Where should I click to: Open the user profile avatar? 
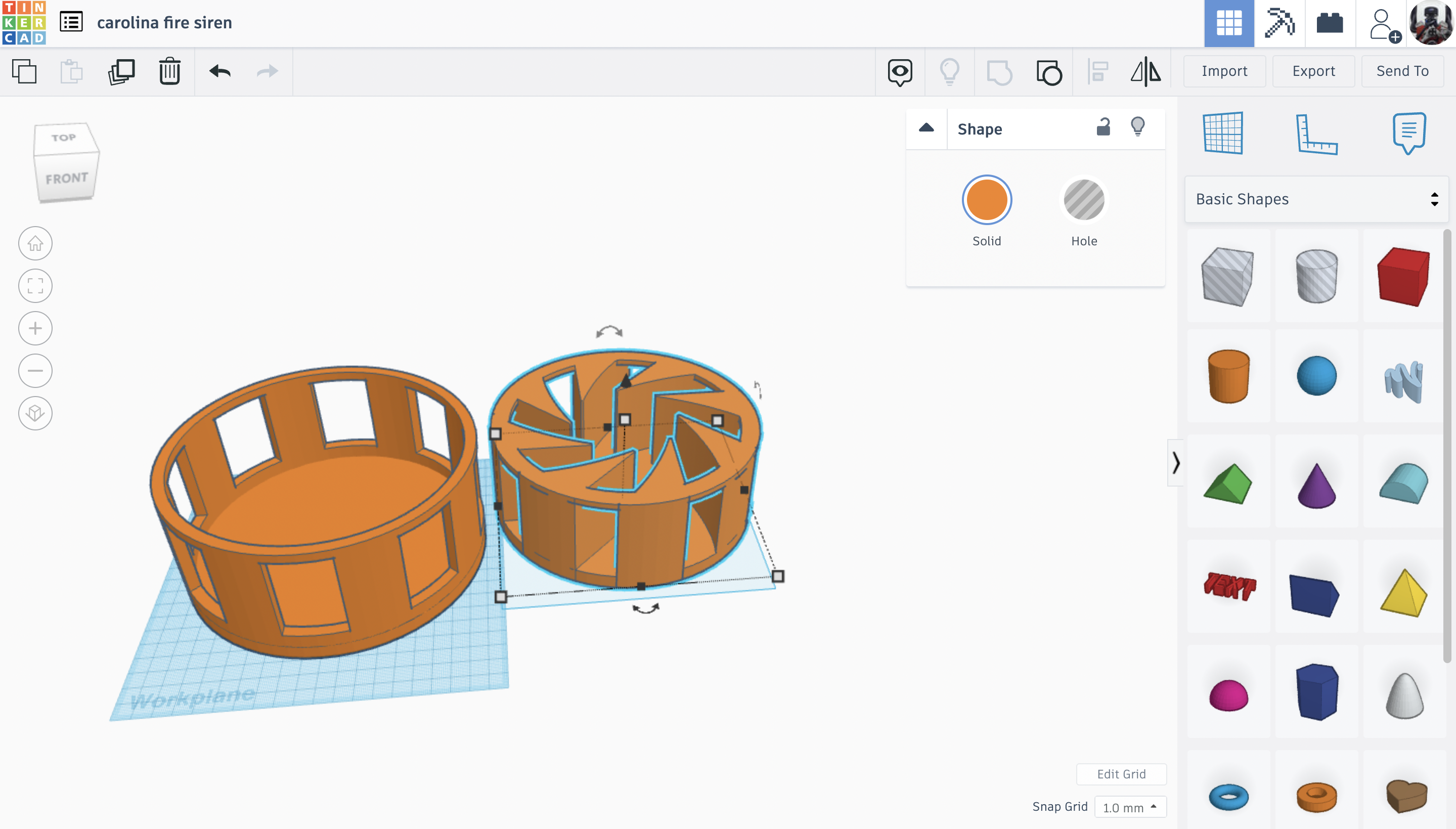click(1431, 23)
